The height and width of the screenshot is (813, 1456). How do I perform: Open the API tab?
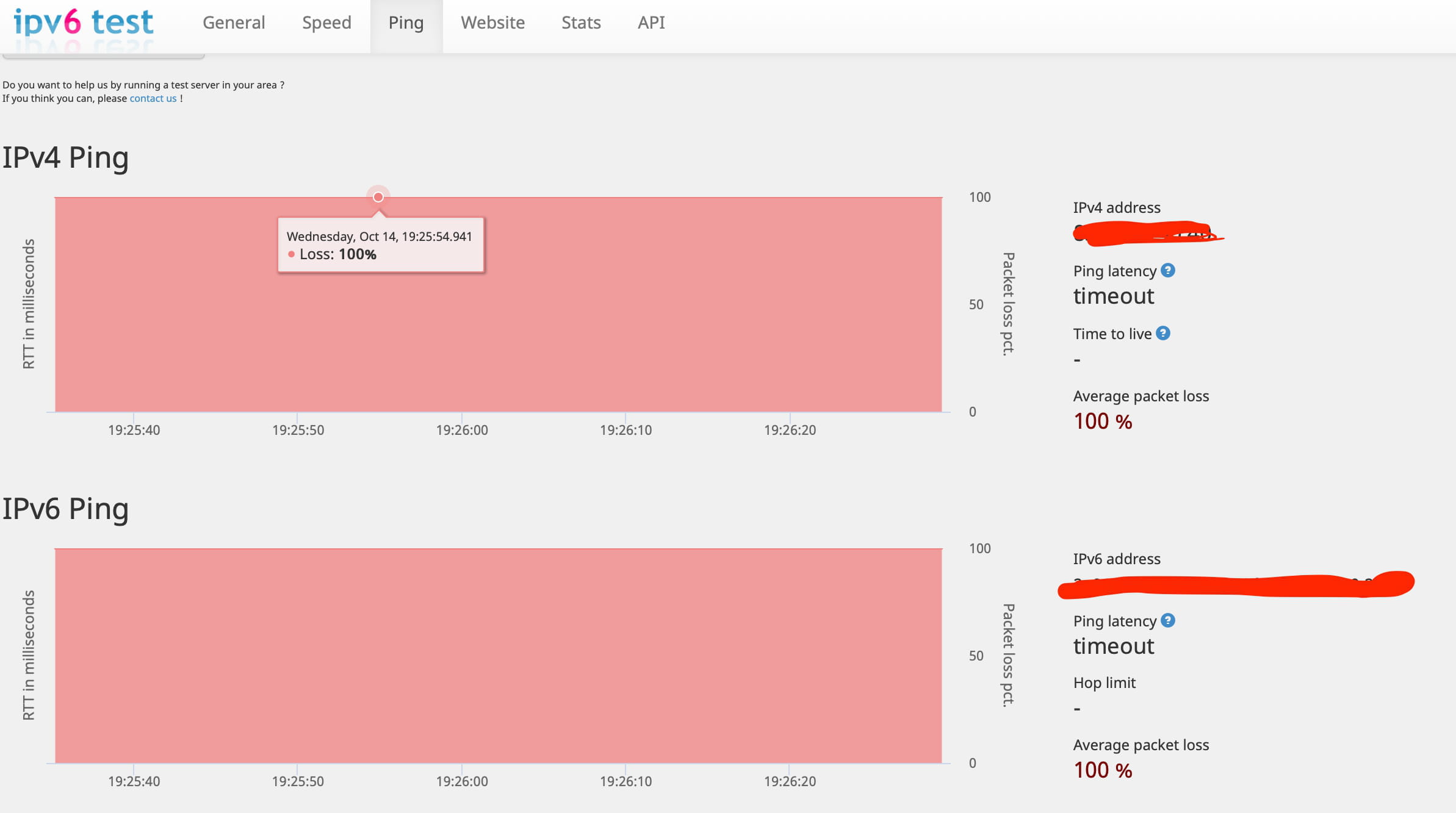click(651, 23)
